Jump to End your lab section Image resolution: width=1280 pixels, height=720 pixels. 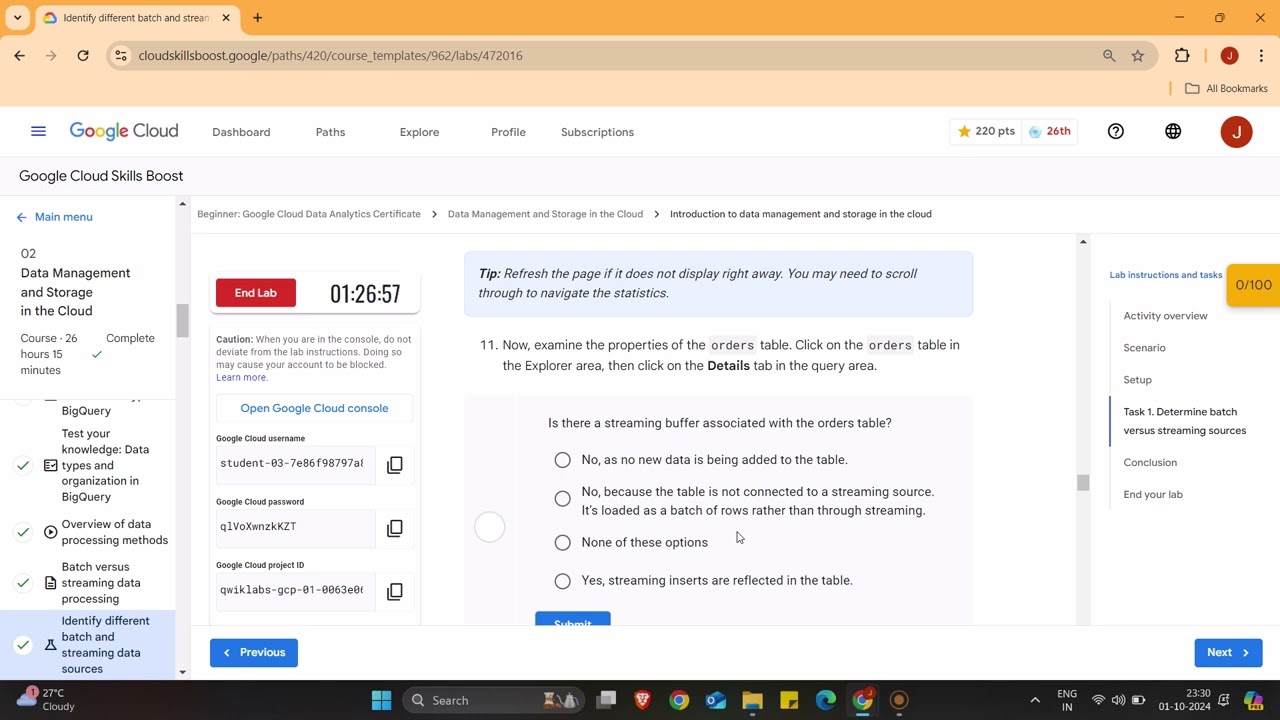[x=1152, y=494]
